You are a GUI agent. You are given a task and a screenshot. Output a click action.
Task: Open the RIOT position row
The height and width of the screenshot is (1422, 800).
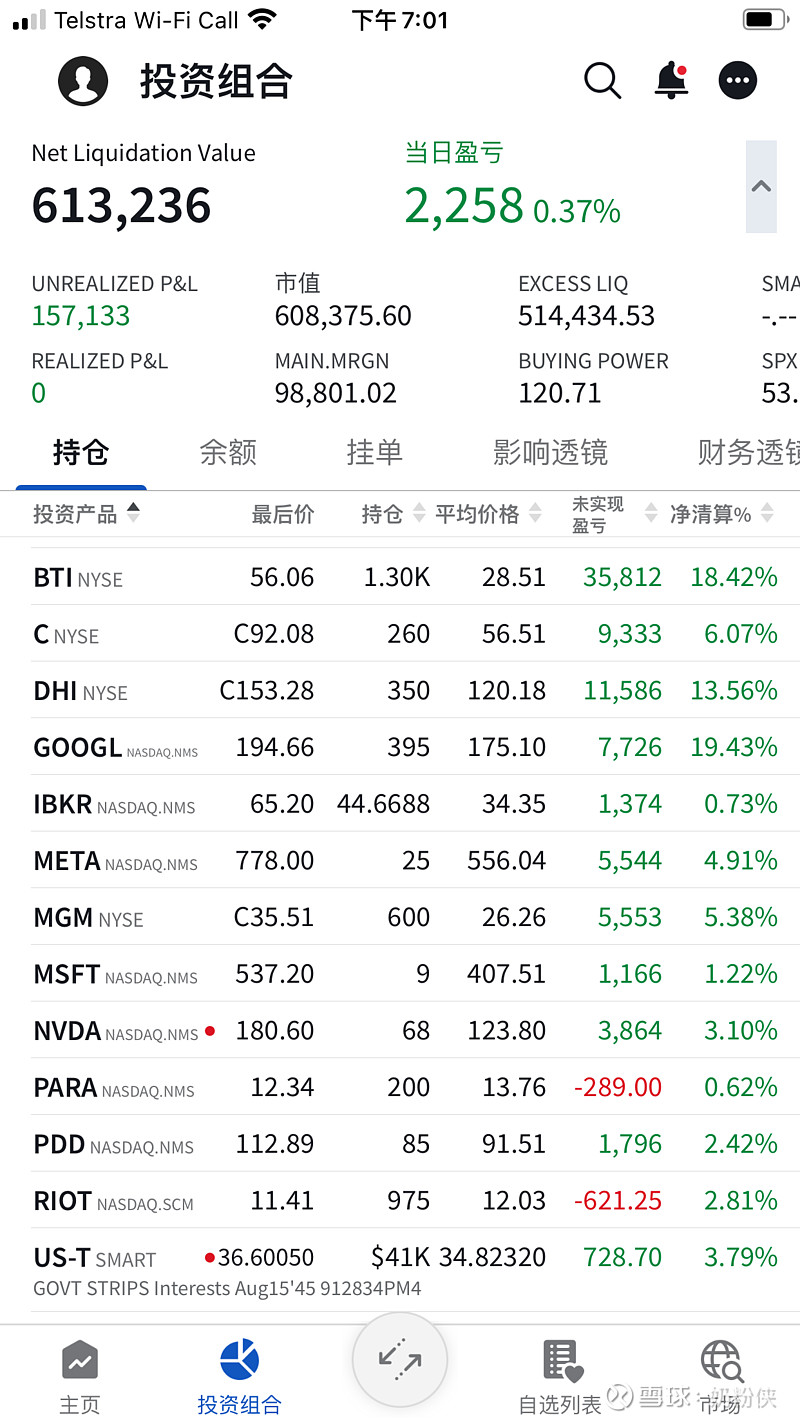coord(400,1200)
